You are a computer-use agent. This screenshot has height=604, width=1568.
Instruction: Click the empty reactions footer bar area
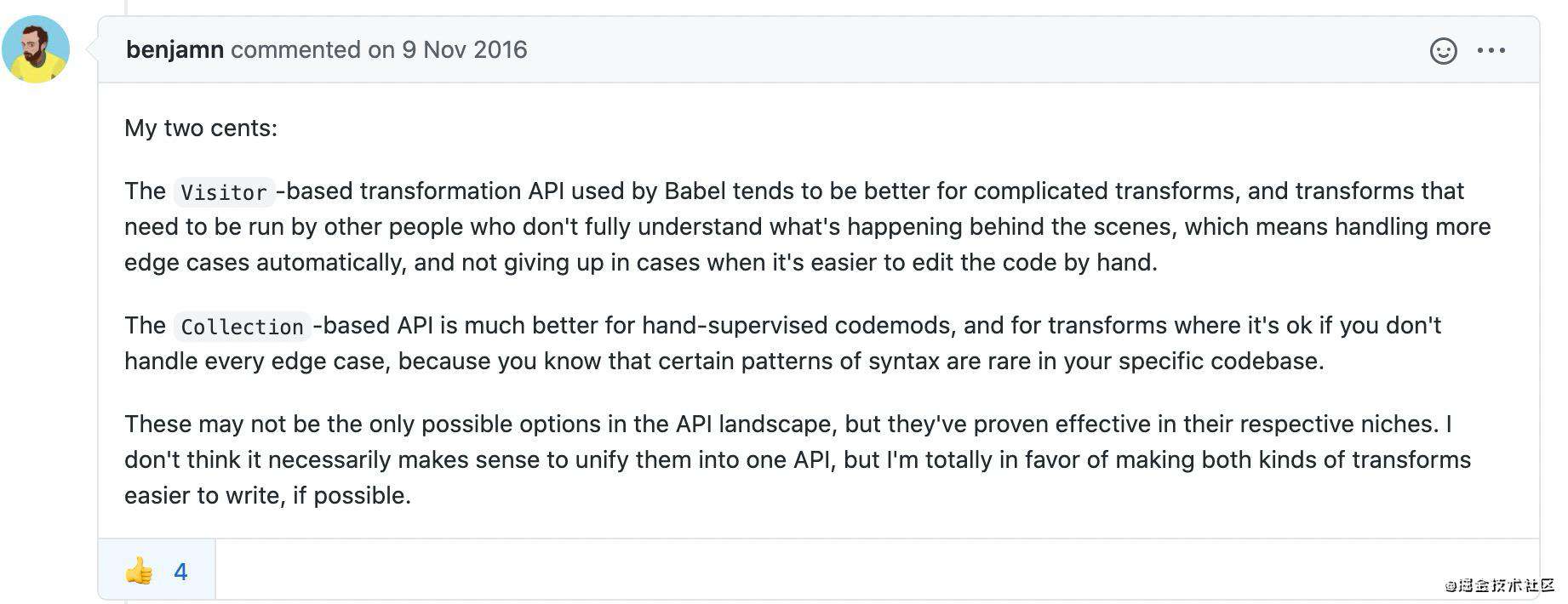877,570
